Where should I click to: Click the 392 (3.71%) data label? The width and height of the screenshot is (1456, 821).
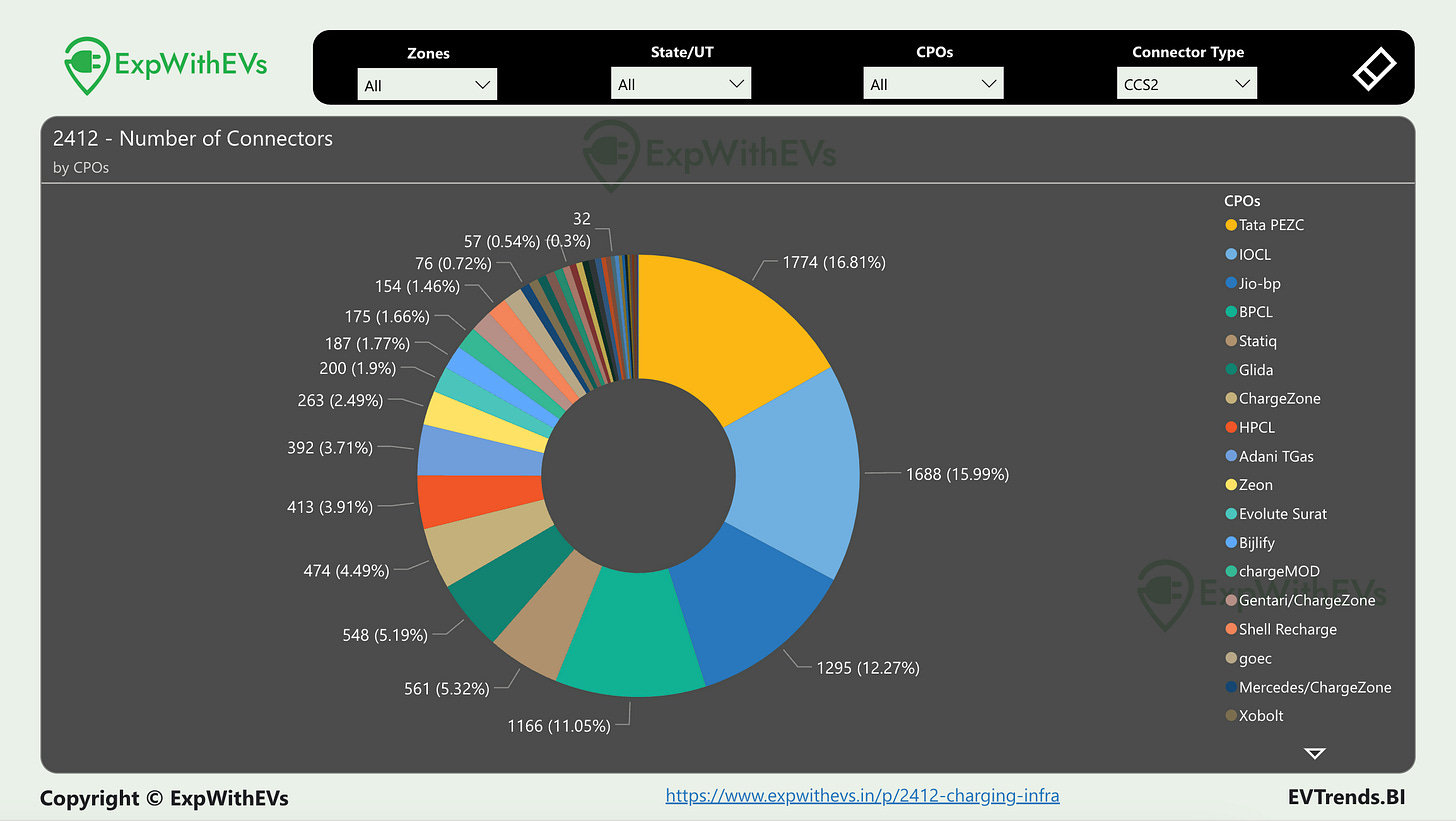[x=330, y=447]
